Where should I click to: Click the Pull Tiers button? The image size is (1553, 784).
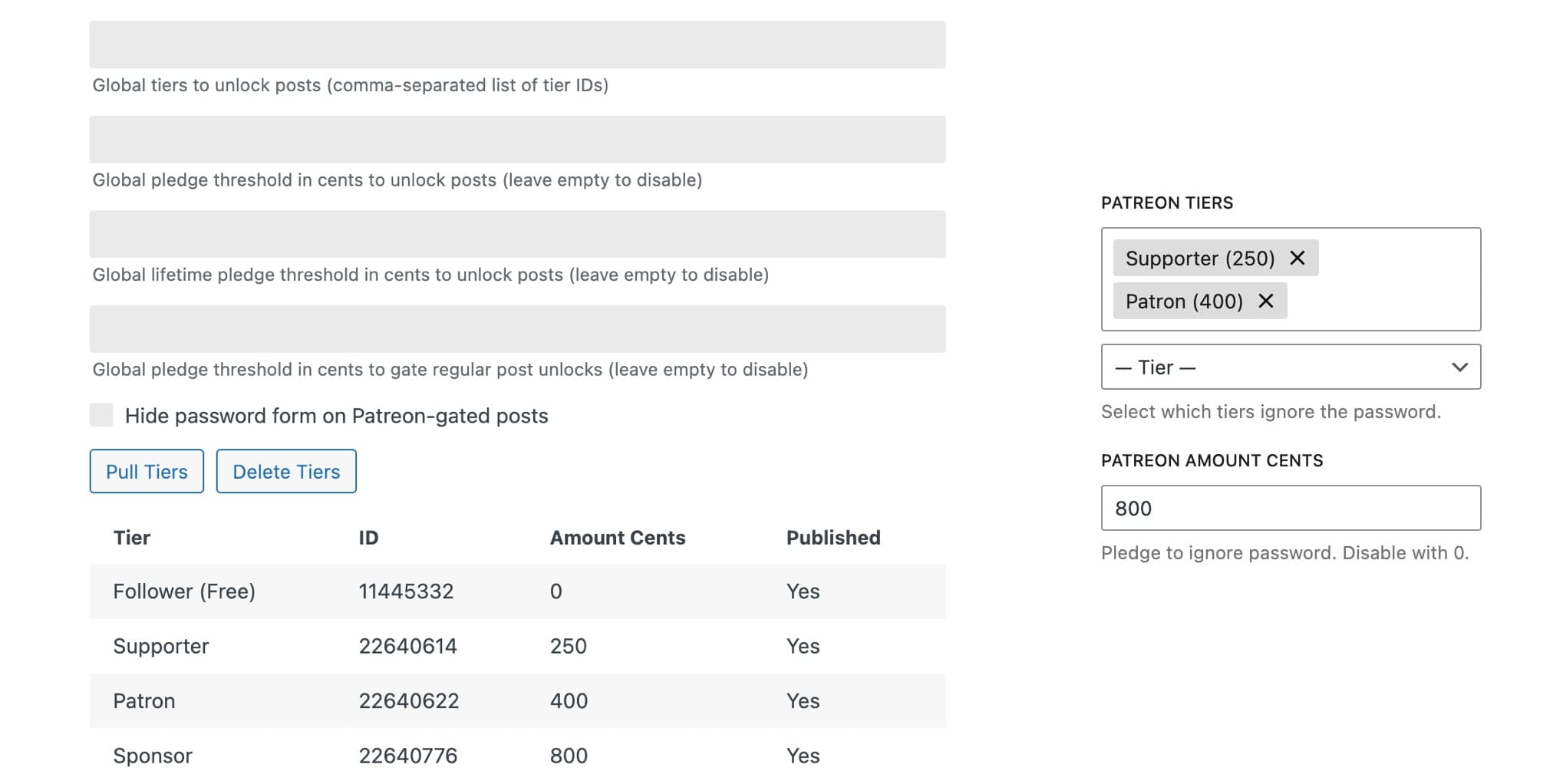147,471
